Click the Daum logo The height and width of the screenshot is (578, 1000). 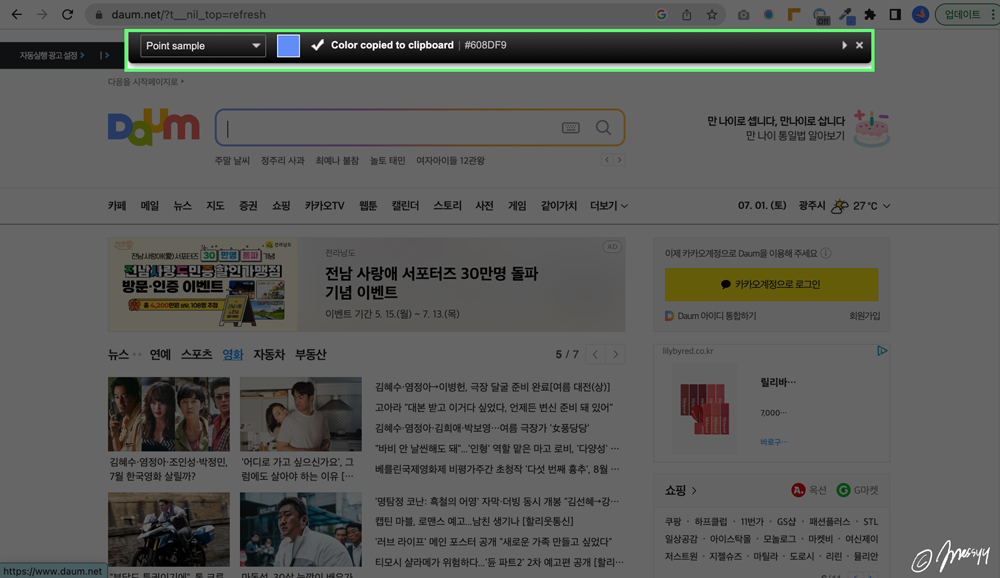(154, 127)
